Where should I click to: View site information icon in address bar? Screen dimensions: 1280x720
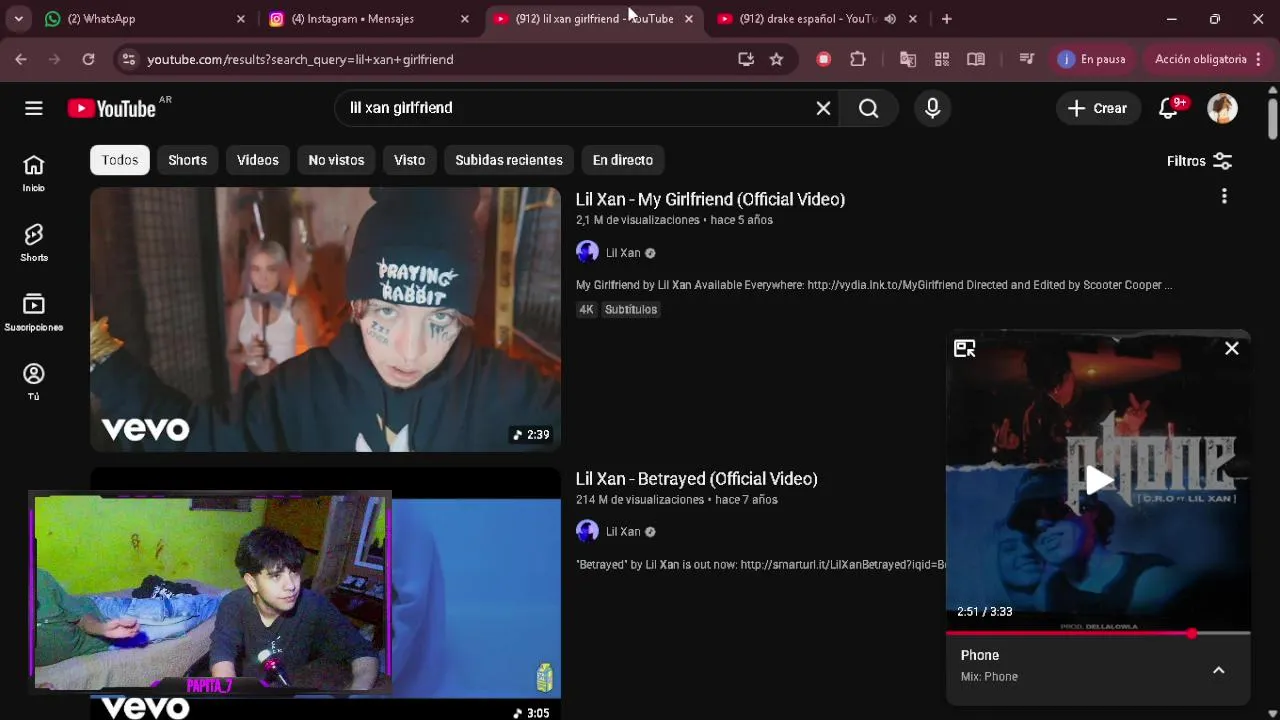tap(128, 59)
